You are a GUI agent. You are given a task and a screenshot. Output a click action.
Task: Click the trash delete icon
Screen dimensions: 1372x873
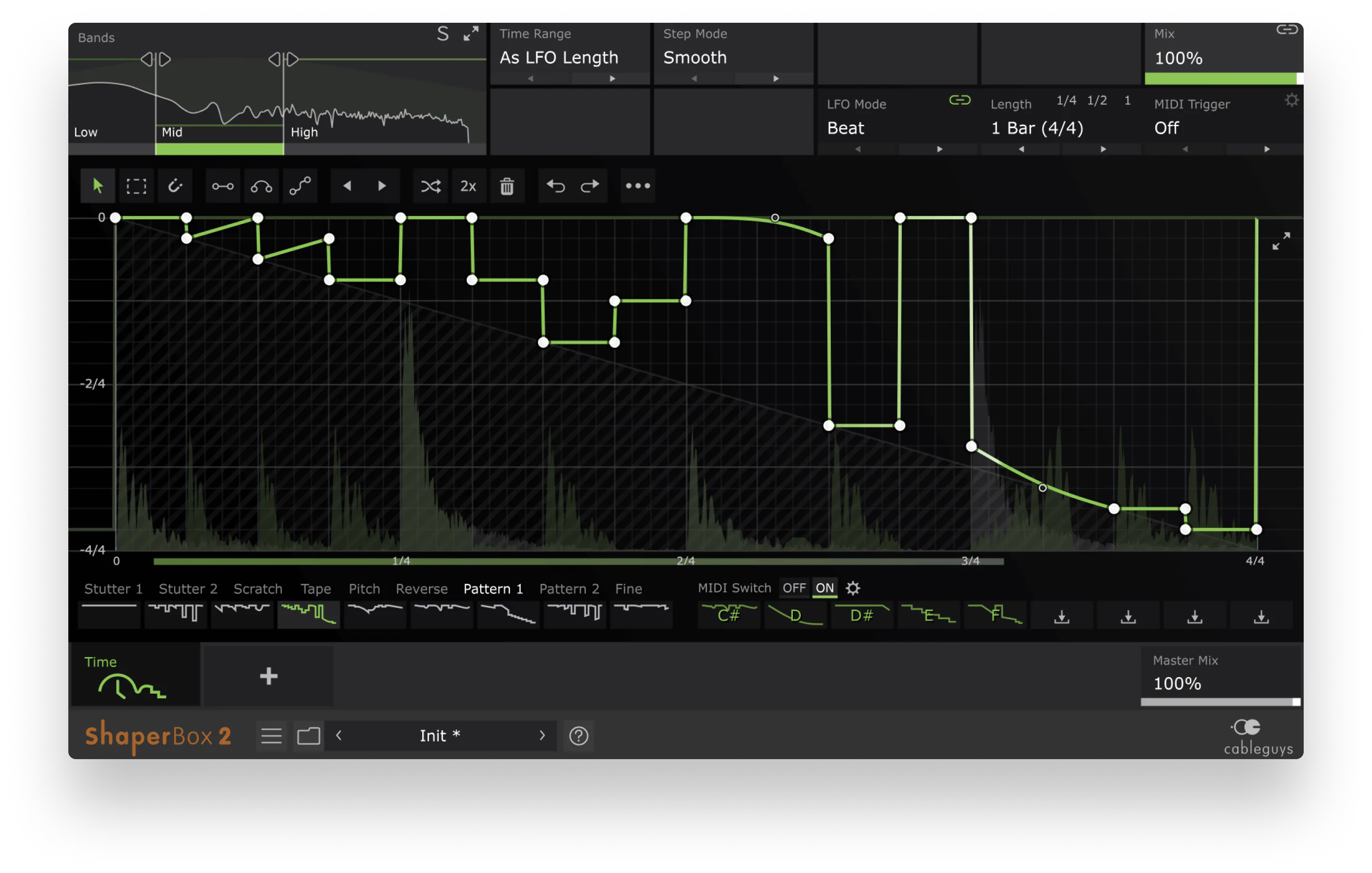coord(507,186)
